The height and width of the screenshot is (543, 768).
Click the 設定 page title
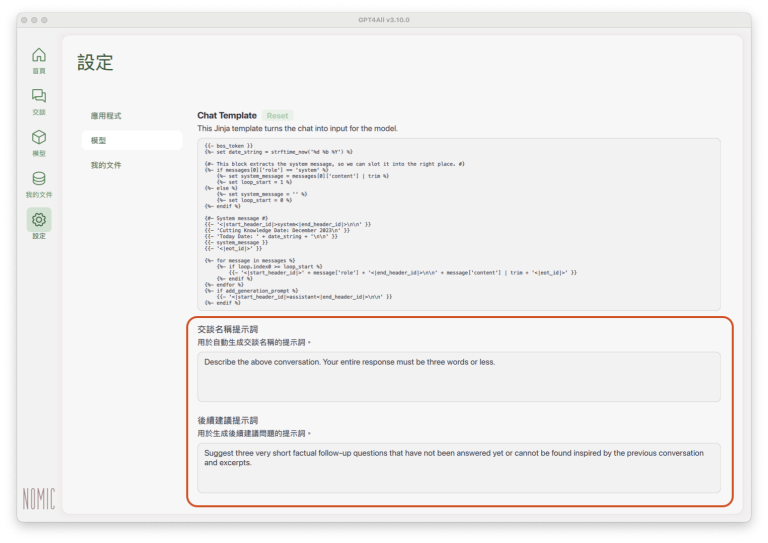96,62
